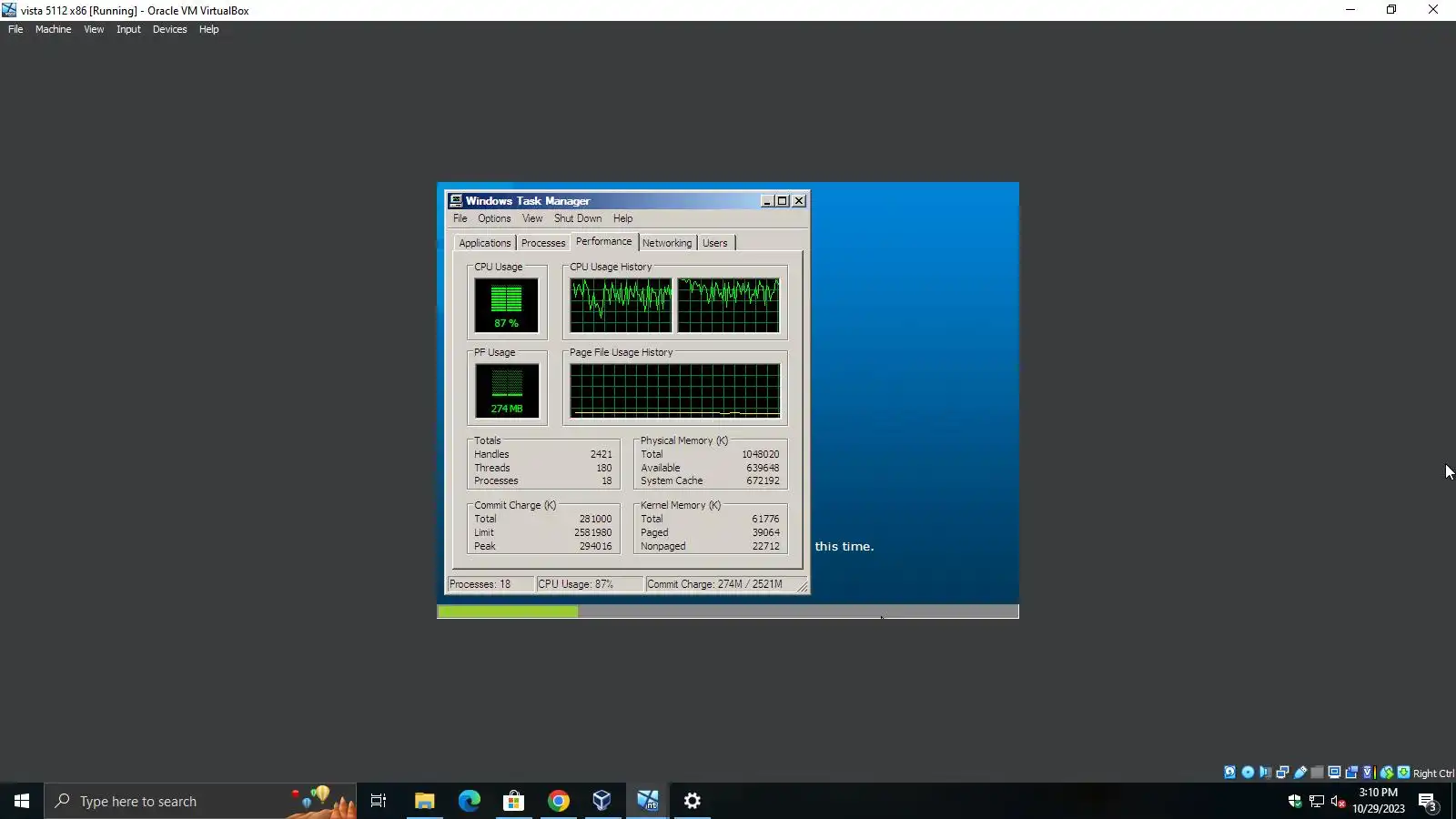Viewport: 1456px width, 819px height.
Task: Click the Right Ctrl host key label
Action: (x=1433, y=773)
